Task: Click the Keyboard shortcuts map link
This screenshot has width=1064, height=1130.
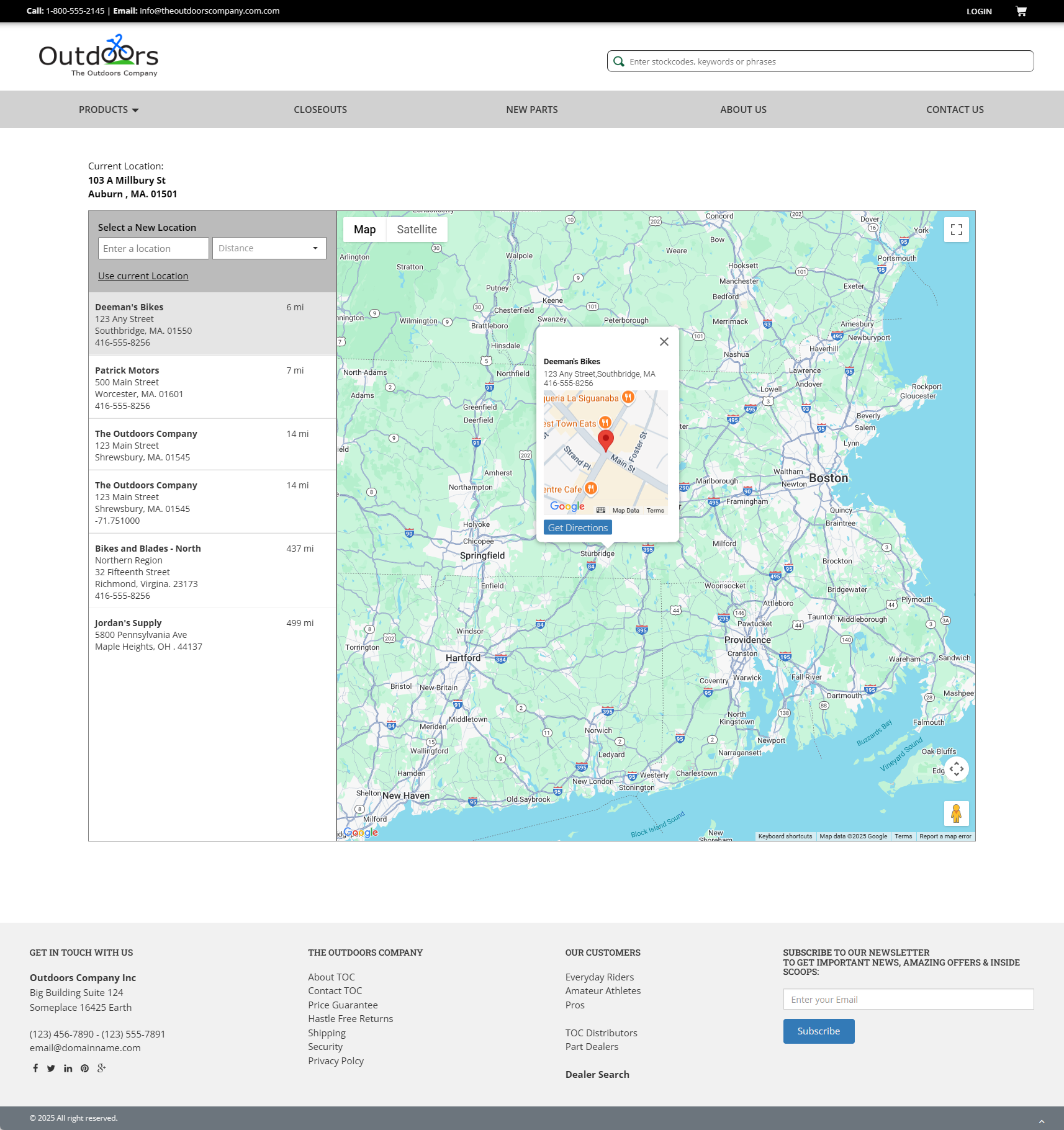Action: (x=785, y=836)
